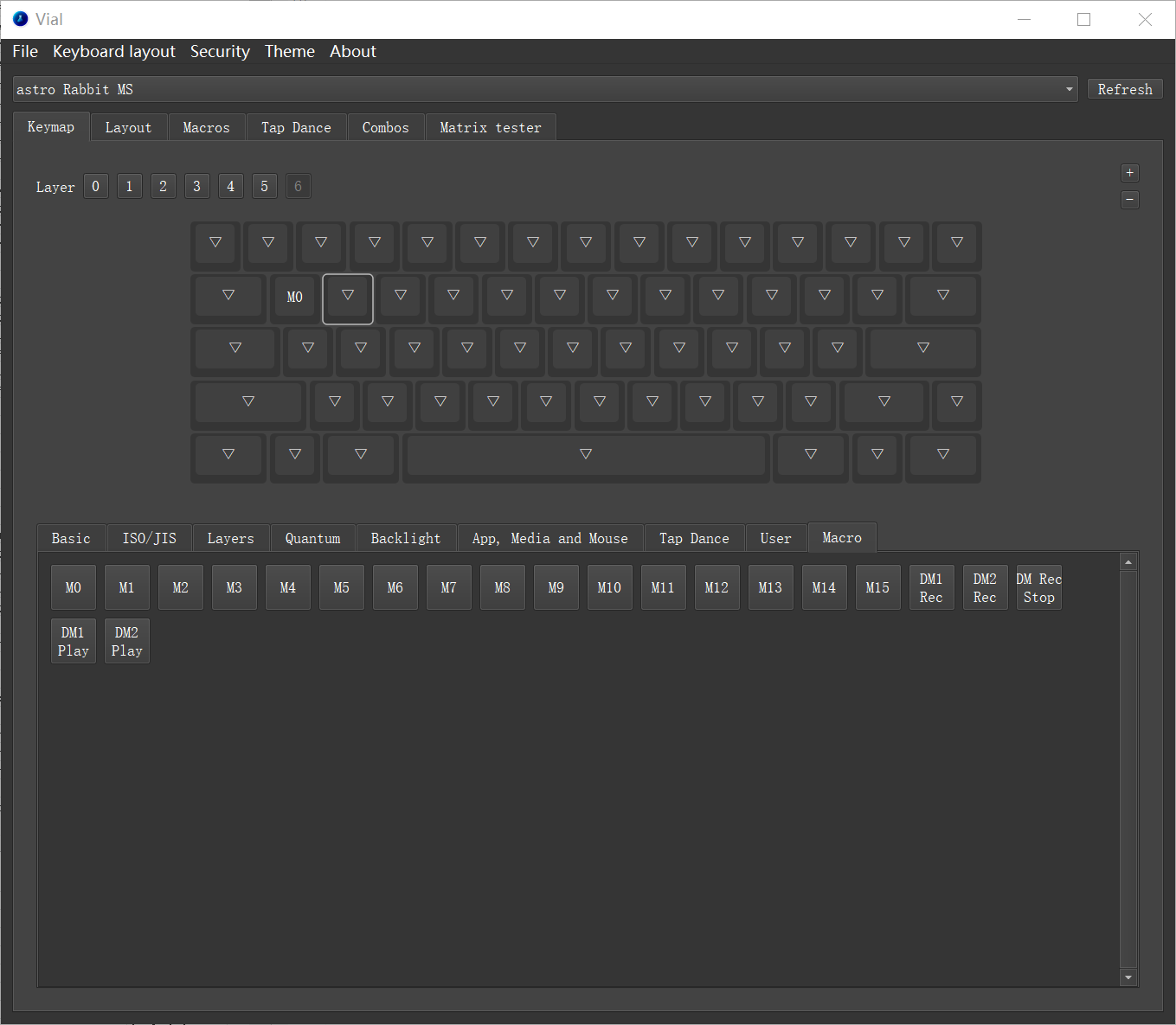Click the DM1 Rec keycode
The width and height of the screenshot is (1176, 1025).
(x=932, y=587)
